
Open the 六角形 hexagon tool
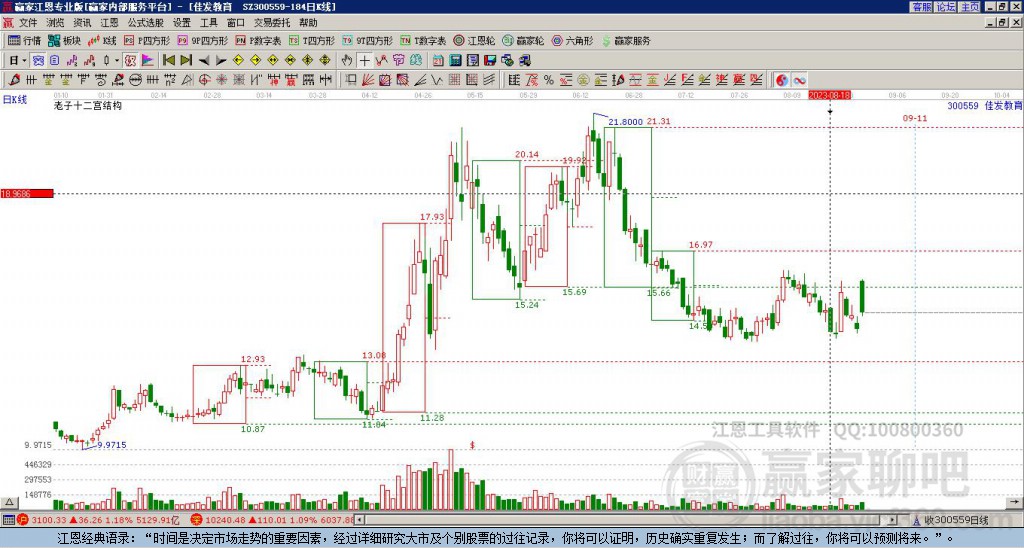[x=573, y=40]
